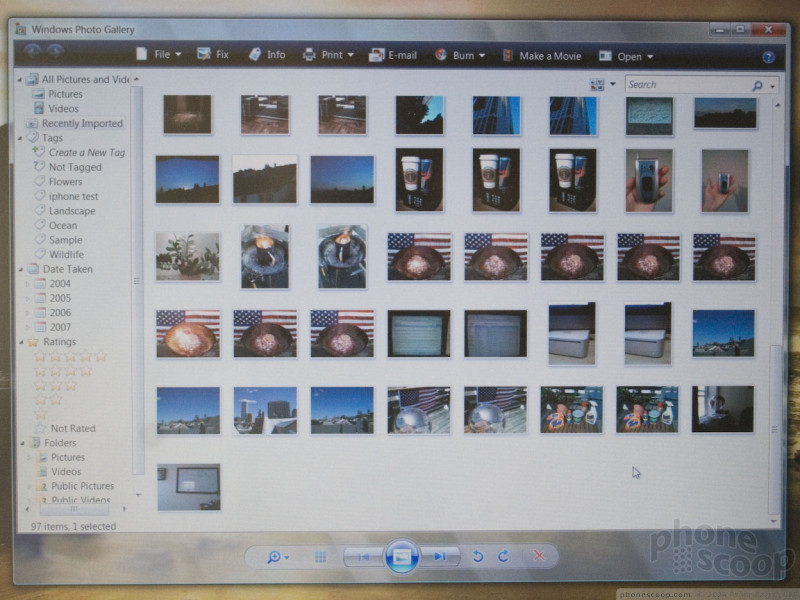Select the 2007 date folder
The height and width of the screenshot is (600, 800).
[x=60, y=327]
